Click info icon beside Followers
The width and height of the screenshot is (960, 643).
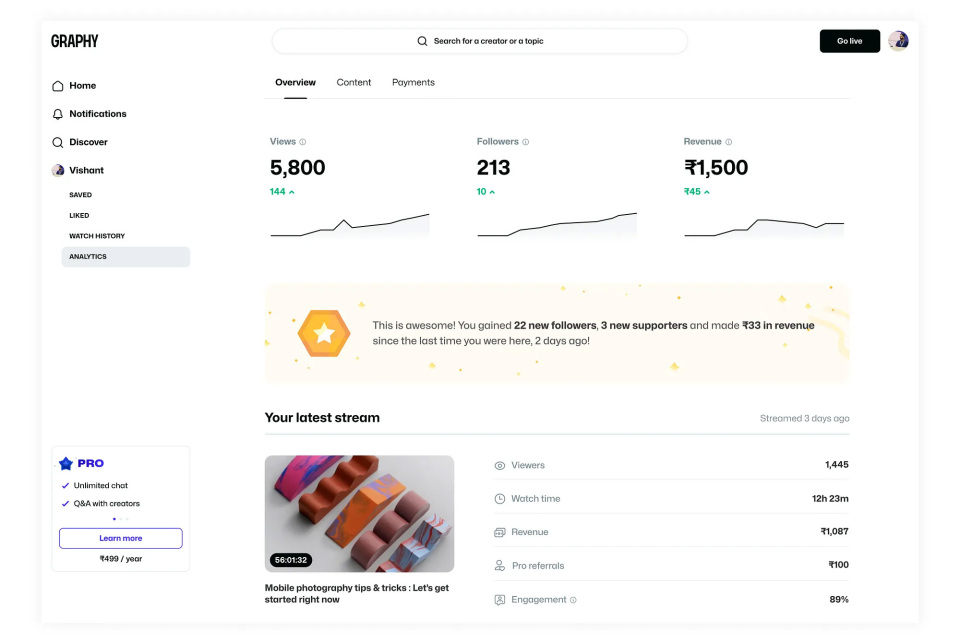(526, 142)
